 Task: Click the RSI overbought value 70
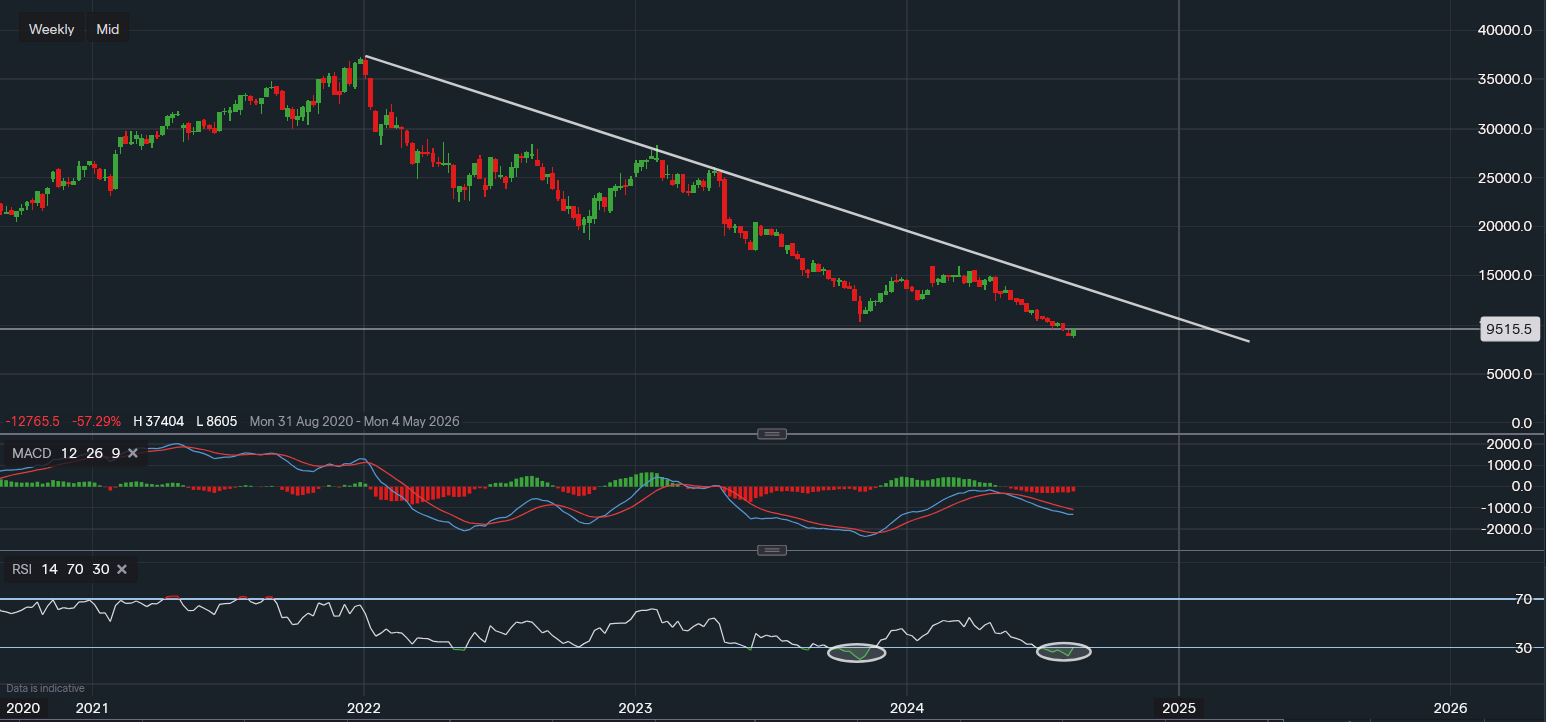[74, 570]
